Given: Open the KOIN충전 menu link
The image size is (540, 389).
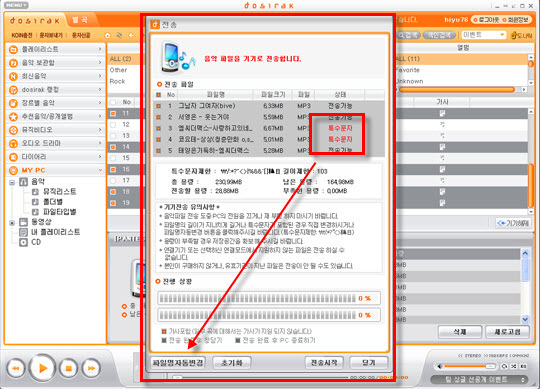Looking at the screenshot, I should click(x=22, y=35).
